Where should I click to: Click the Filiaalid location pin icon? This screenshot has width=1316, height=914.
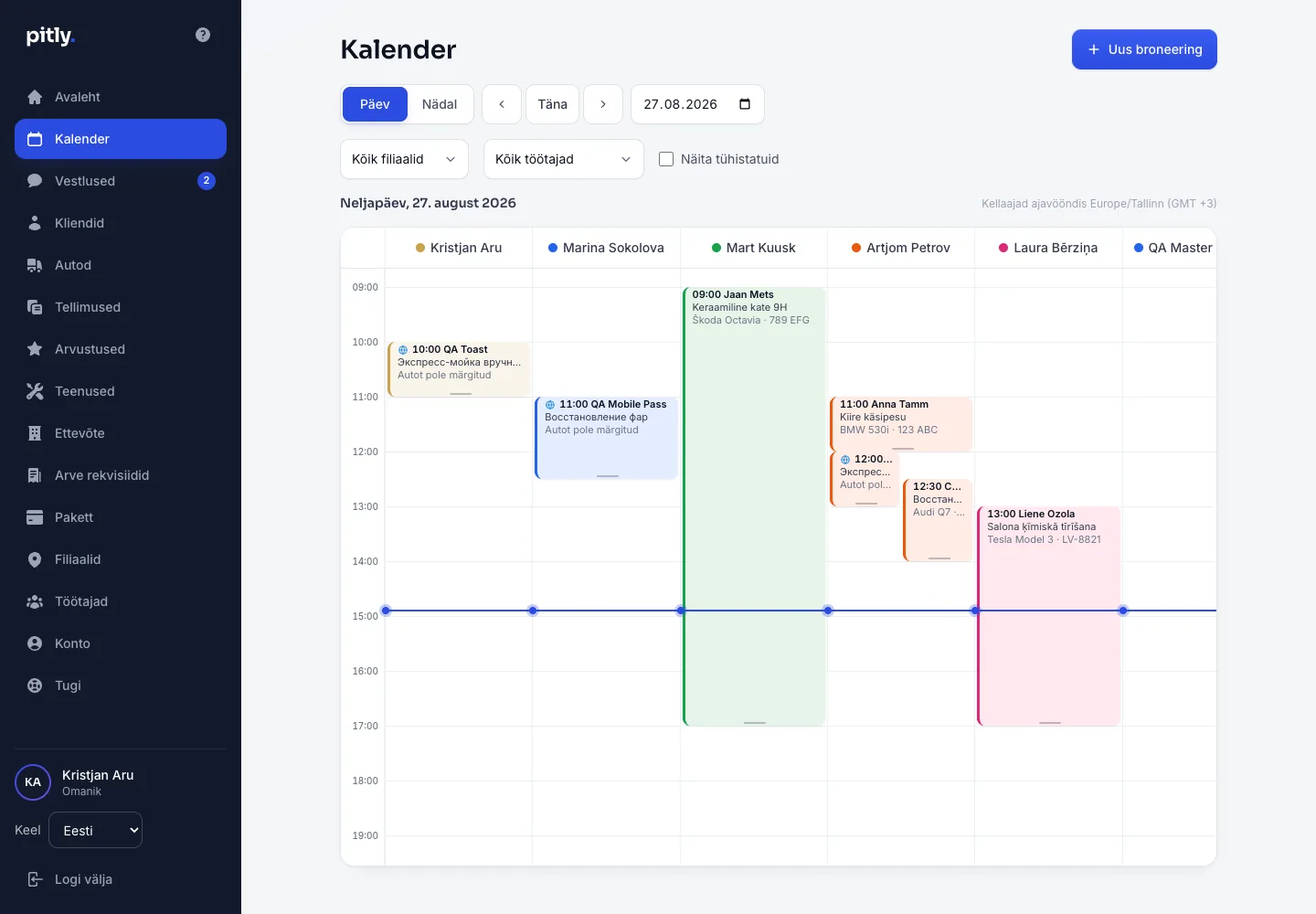click(35, 559)
